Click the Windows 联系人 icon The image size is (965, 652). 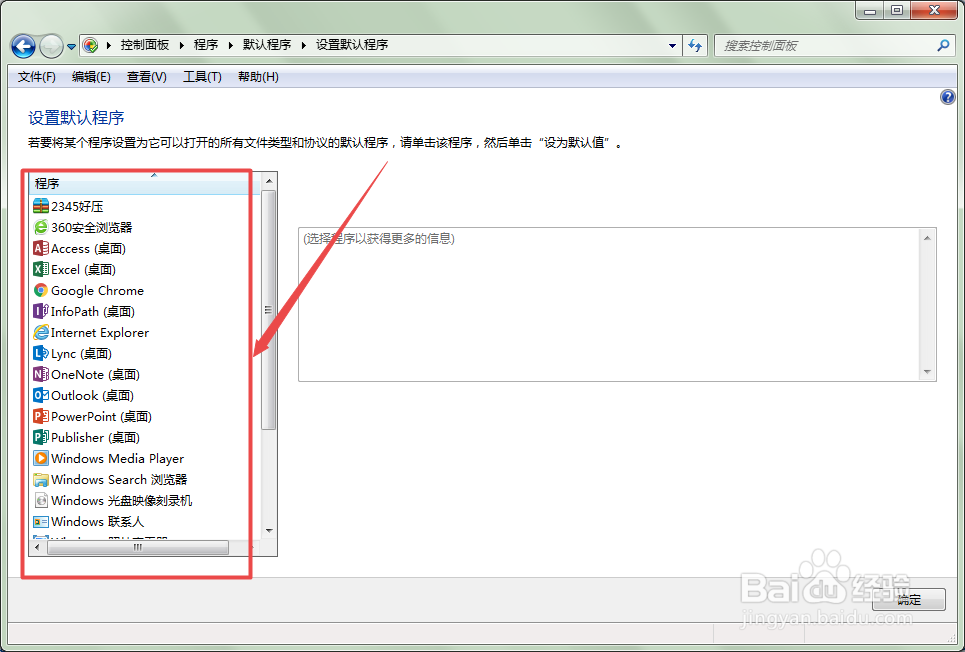coord(41,521)
